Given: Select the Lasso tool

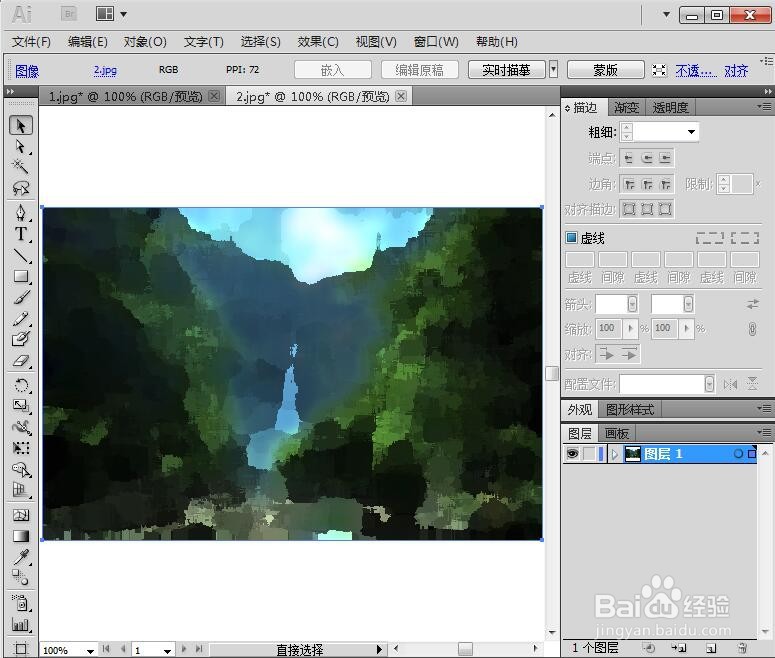Looking at the screenshot, I should (x=21, y=188).
